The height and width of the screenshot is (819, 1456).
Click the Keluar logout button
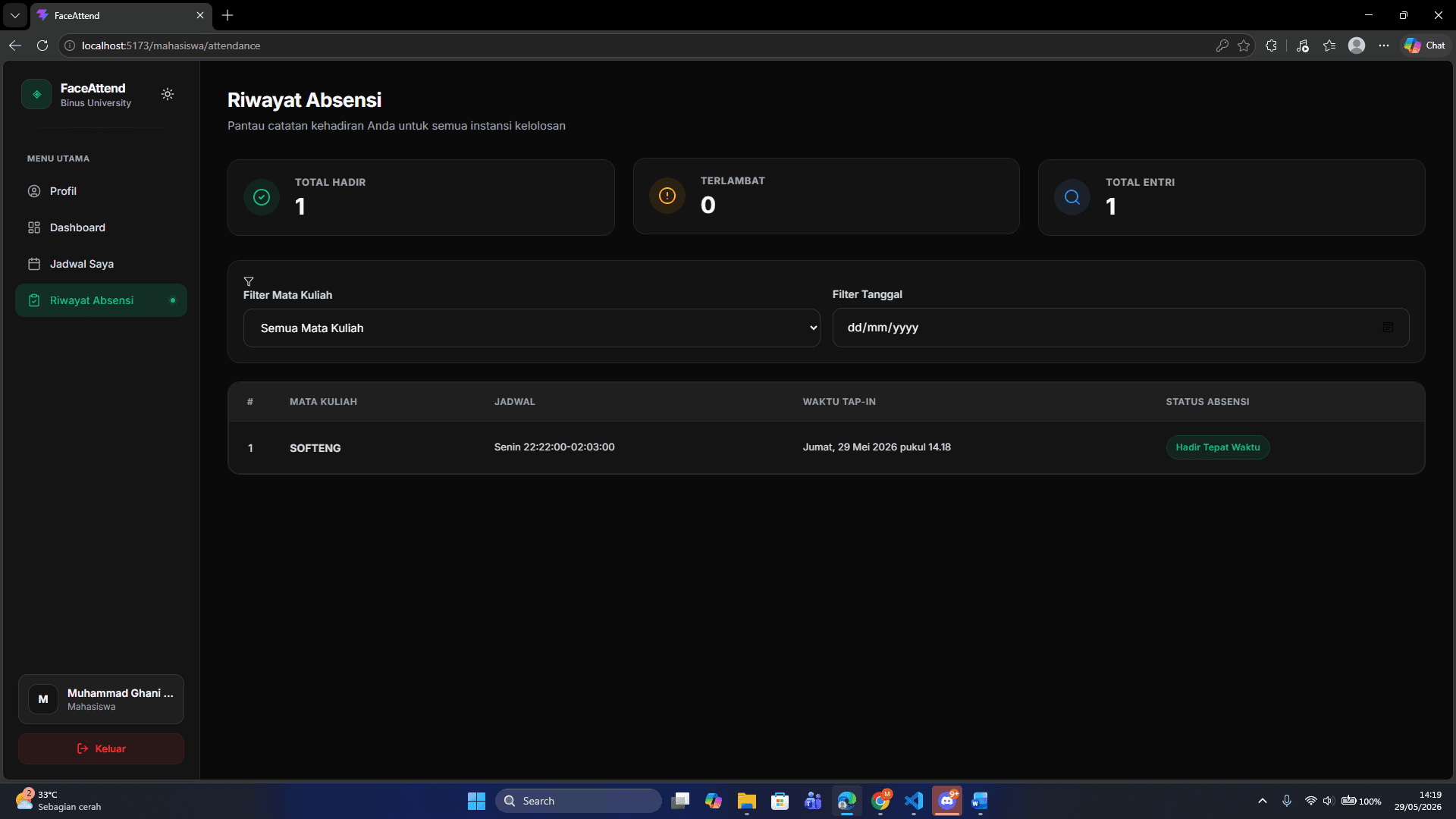pyautogui.click(x=101, y=748)
